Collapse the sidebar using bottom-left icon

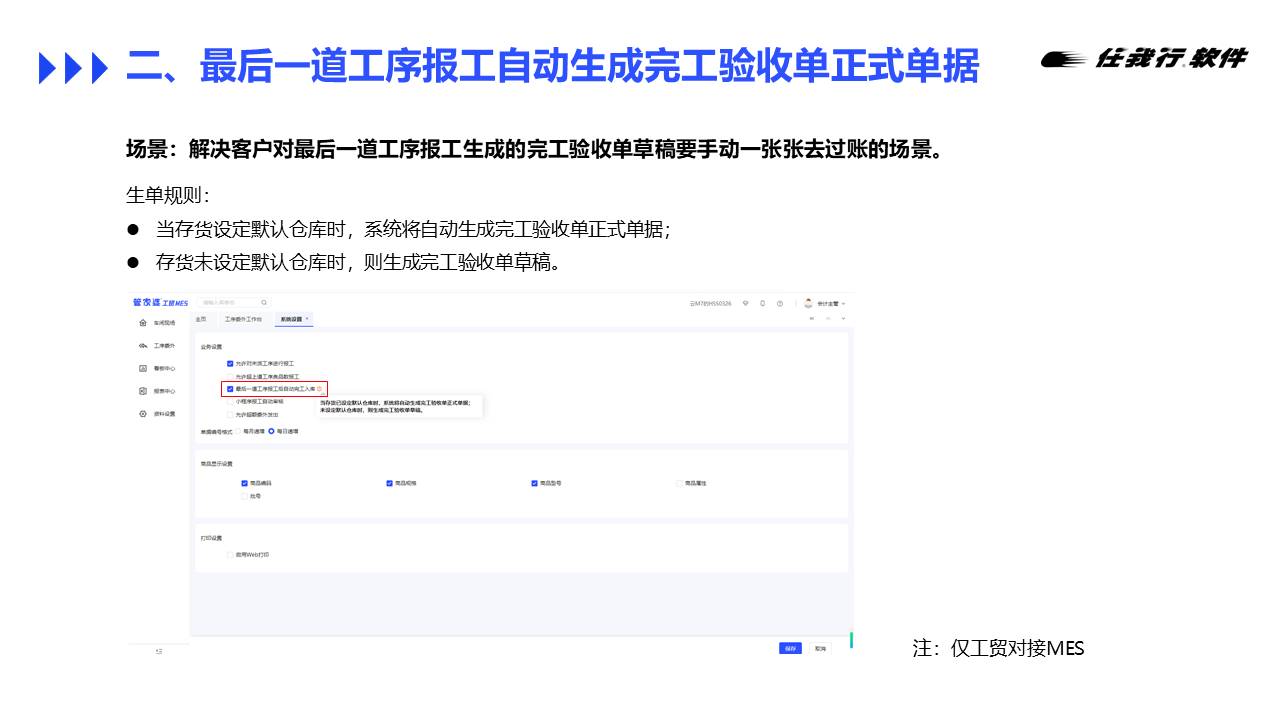(x=159, y=651)
